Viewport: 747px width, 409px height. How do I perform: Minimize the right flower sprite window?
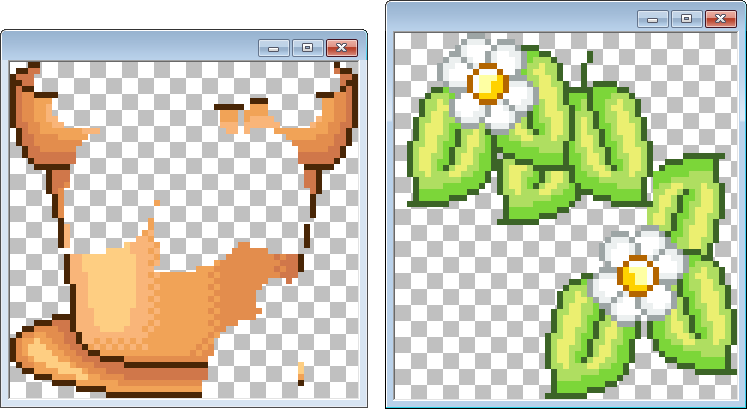click(x=652, y=18)
